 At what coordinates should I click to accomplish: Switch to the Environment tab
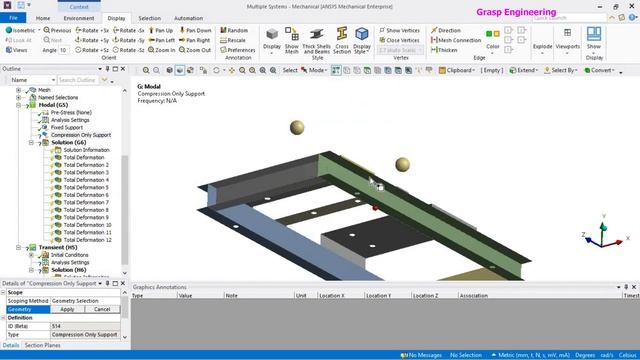(79, 18)
